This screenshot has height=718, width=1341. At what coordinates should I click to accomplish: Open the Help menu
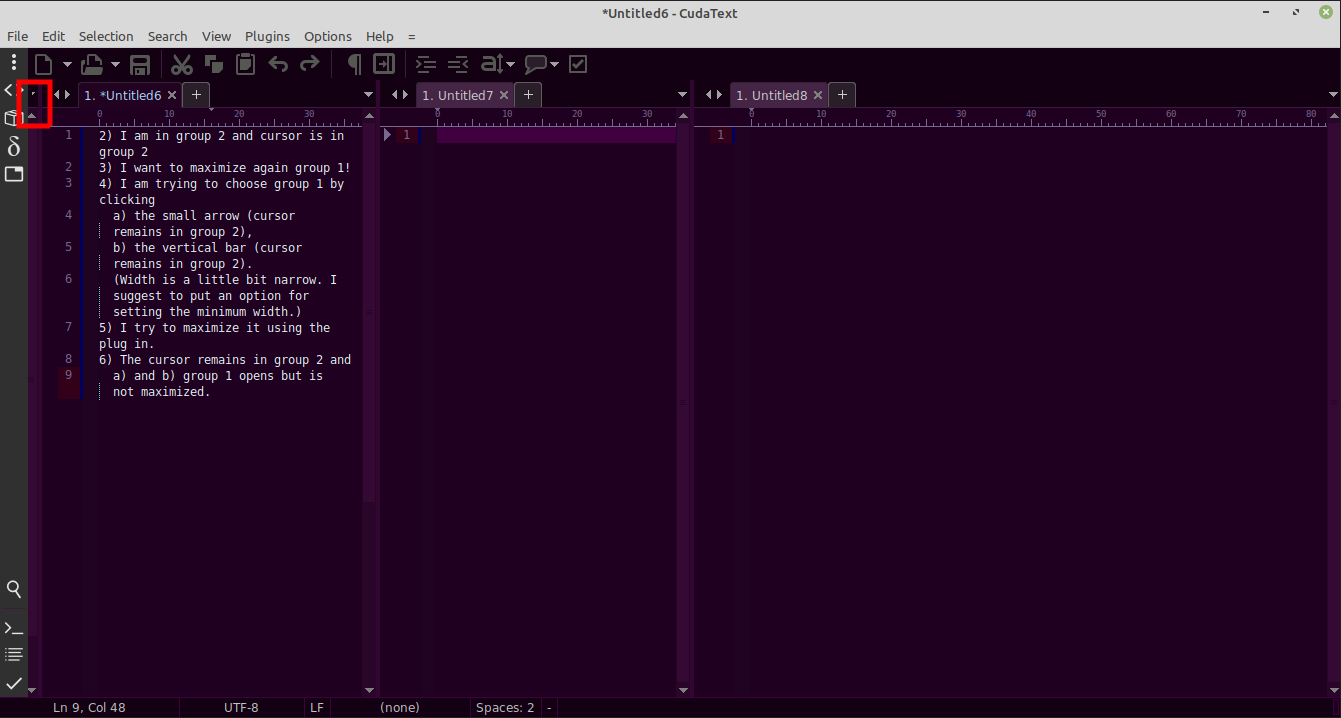(380, 36)
